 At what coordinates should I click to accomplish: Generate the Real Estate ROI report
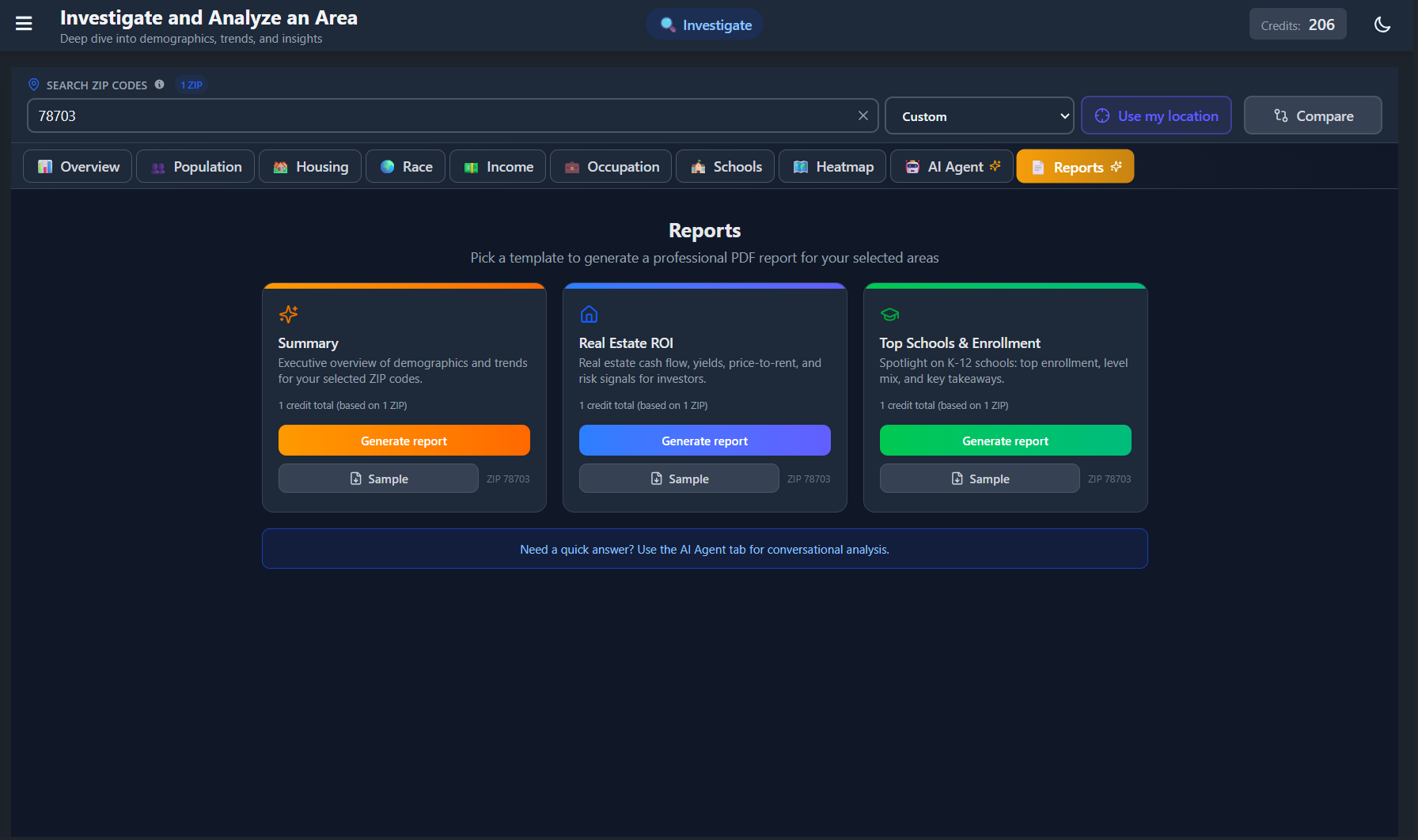point(704,441)
